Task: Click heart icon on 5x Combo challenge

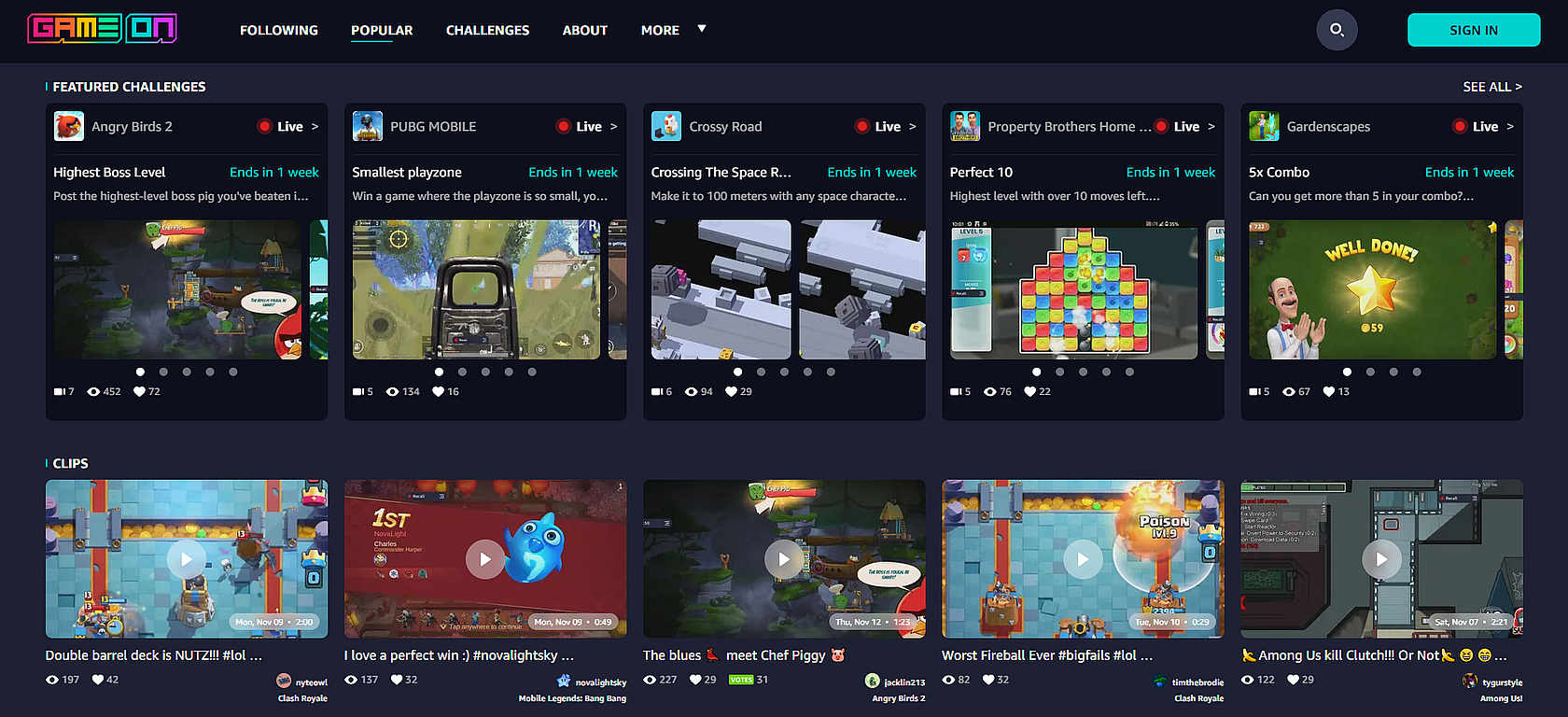Action: 1329,392
